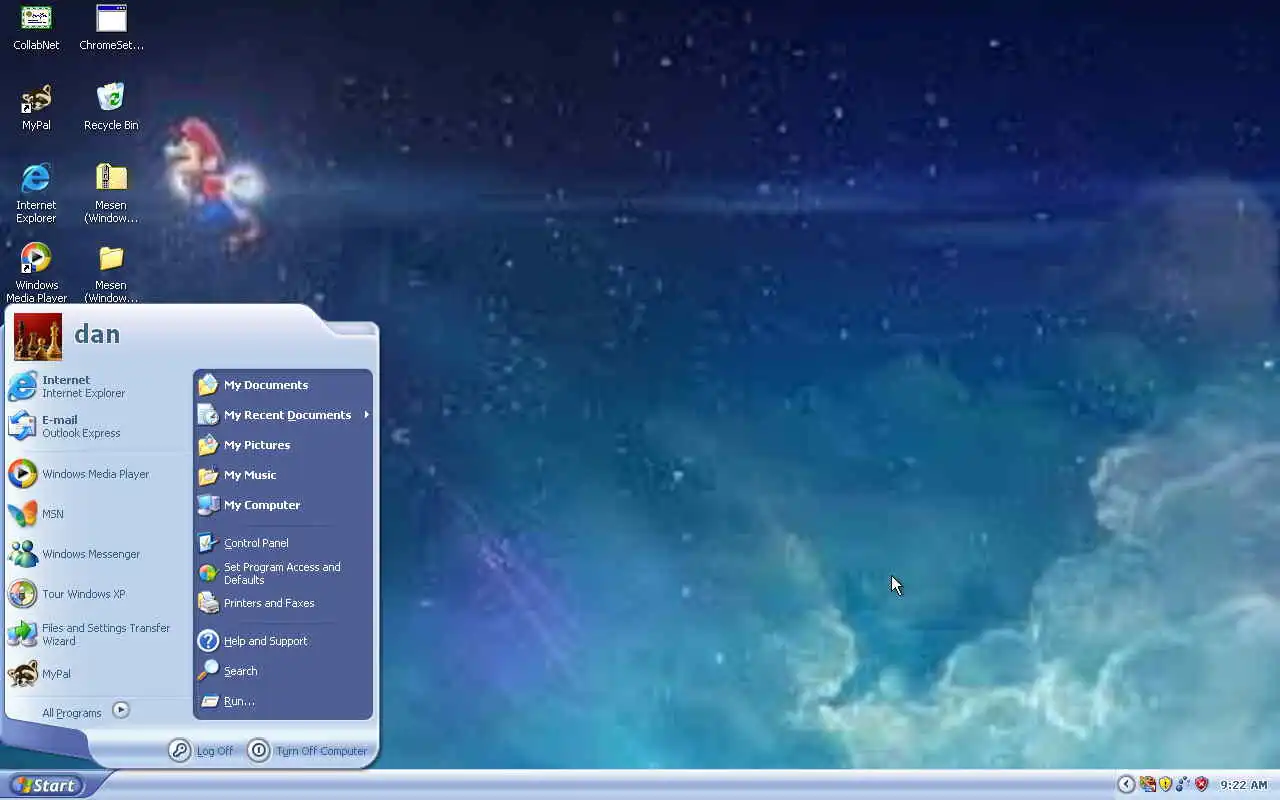Viewport: 1280px width, 800px height.
Task: Click the user name "dan" header
Action: point(97,334)
